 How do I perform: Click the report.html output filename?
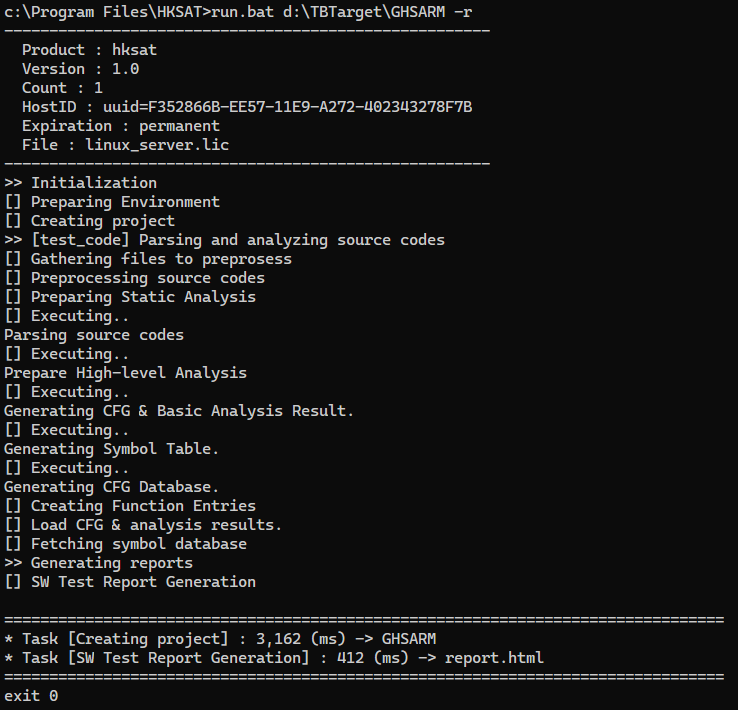click(x=494, y=658)
